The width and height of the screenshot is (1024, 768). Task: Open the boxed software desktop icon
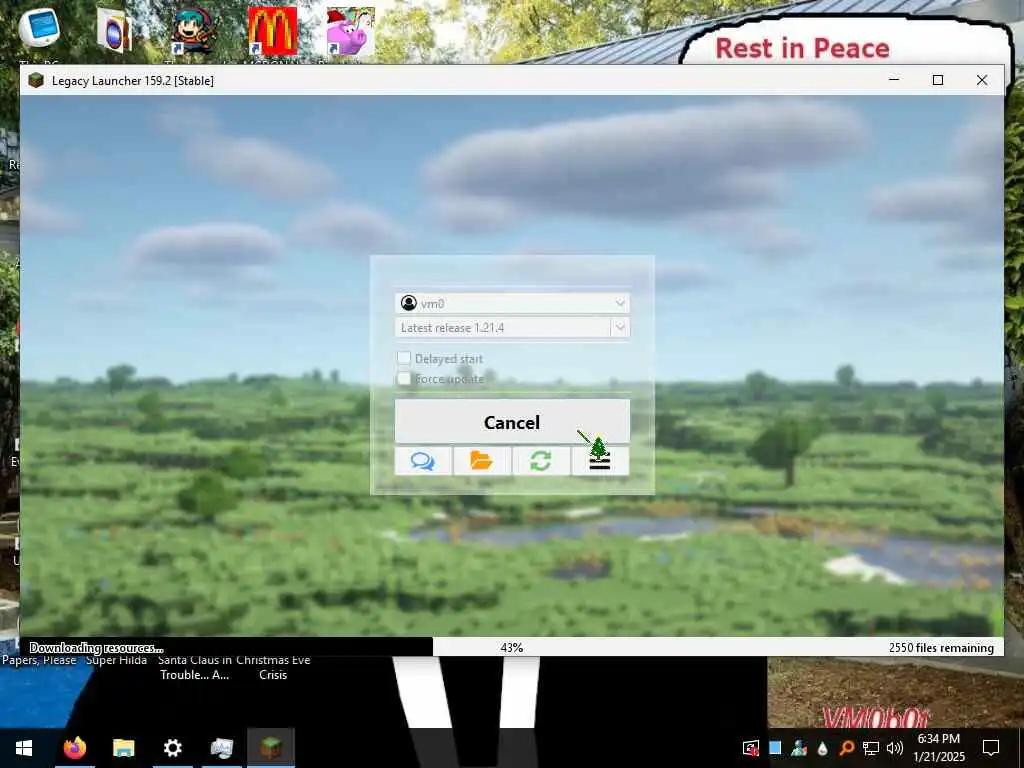(114, 31)
